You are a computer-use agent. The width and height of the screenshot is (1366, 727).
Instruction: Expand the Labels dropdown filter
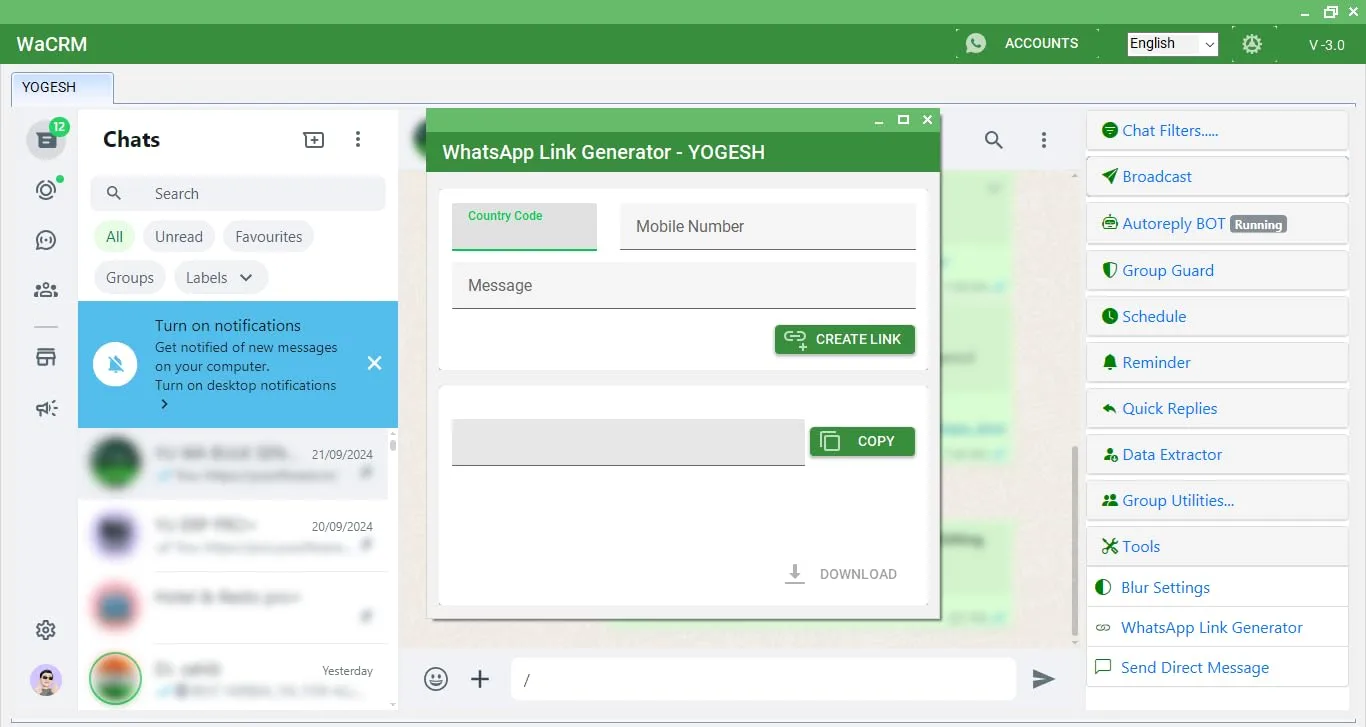tap(220, 278)
